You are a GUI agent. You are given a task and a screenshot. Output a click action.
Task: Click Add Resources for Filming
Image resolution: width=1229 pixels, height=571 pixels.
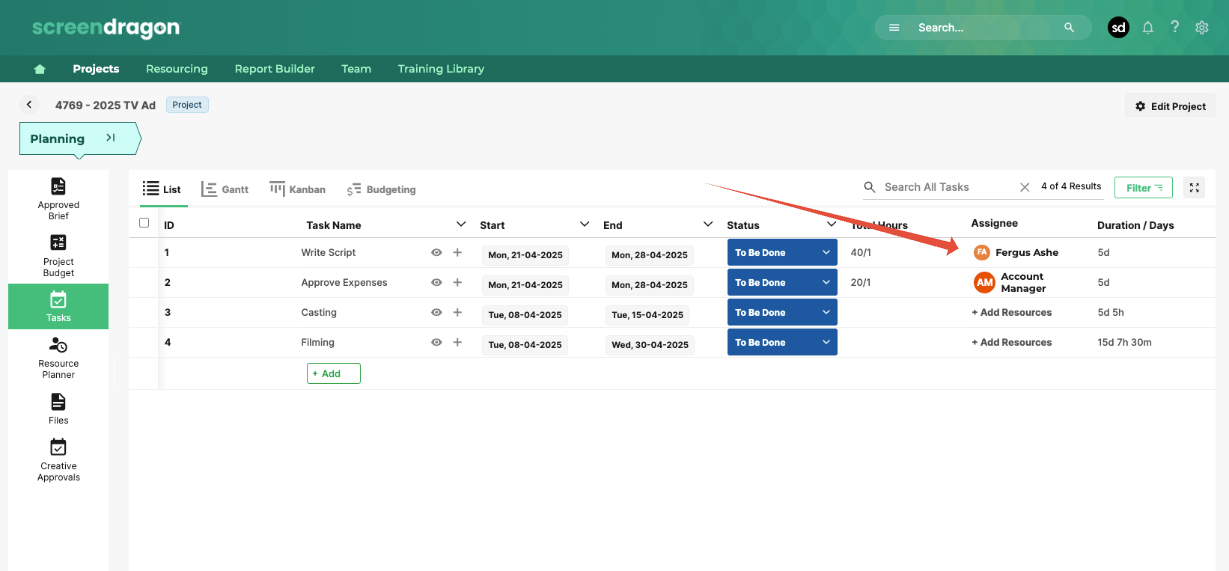1012,343
